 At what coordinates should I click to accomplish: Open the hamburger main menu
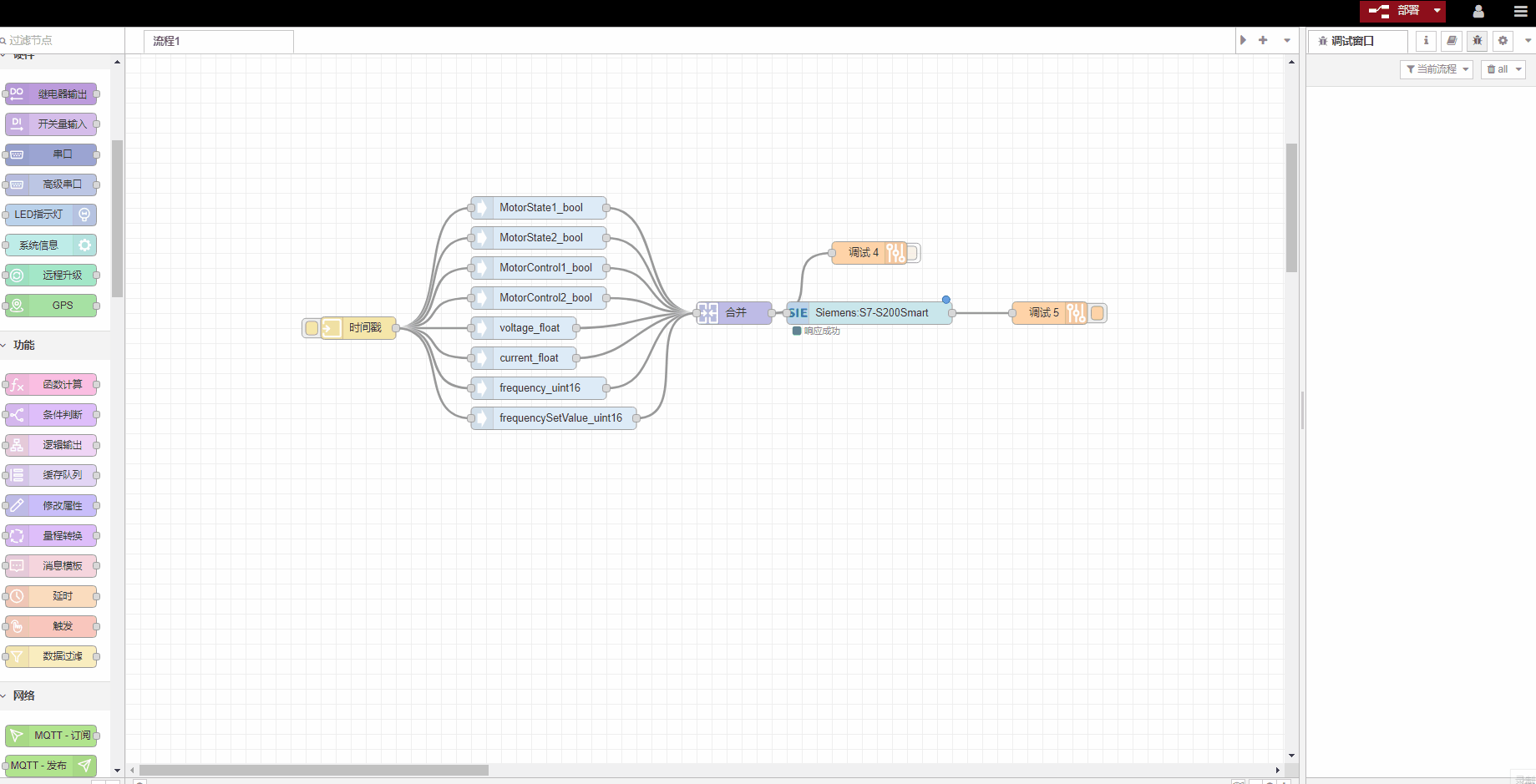pyautogui.click(x=1520, y=12)
